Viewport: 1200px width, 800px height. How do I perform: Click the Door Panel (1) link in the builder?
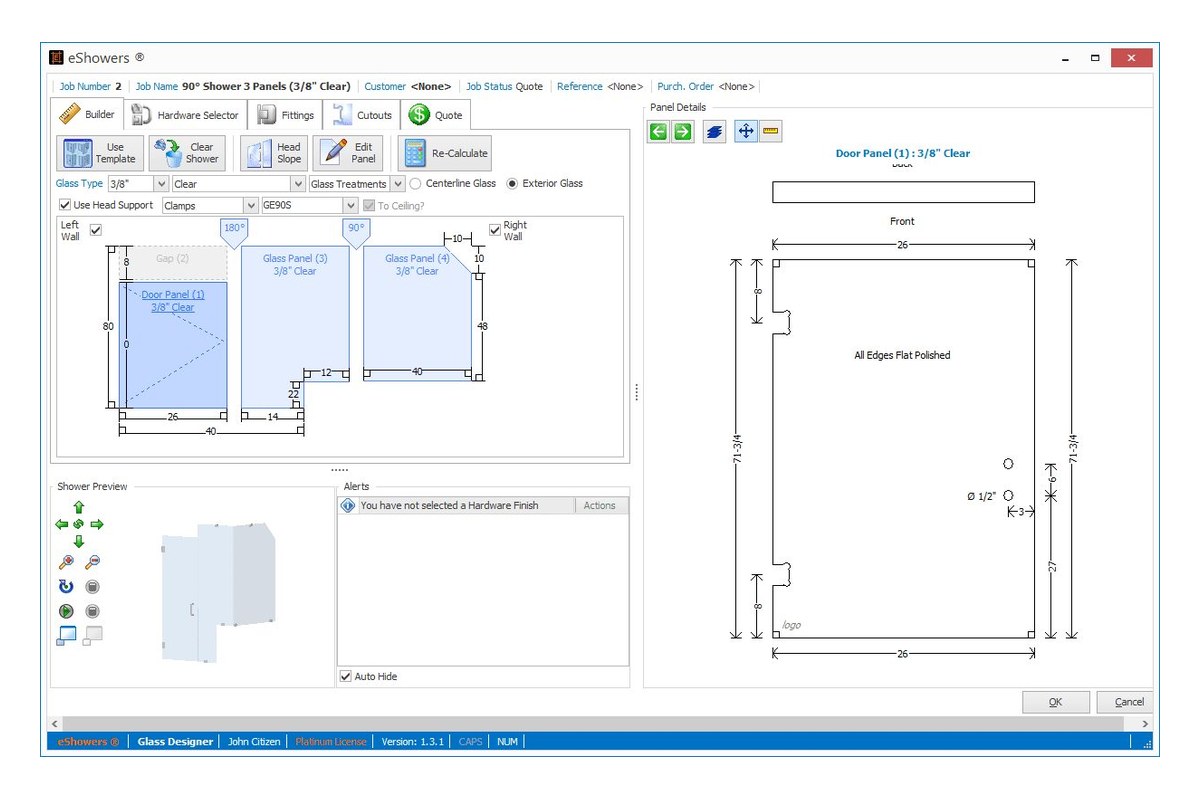pos(173,301)
